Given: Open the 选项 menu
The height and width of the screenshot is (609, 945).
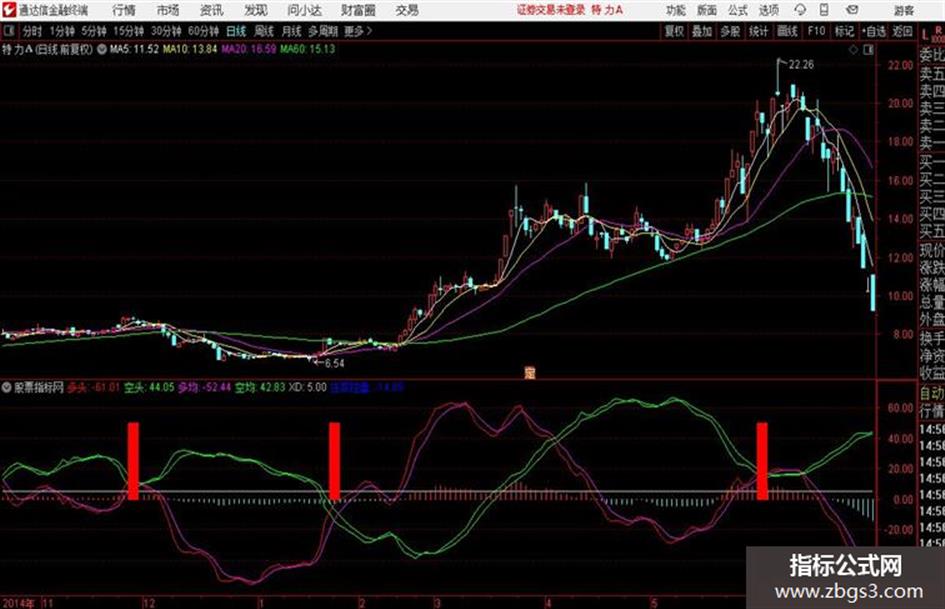Looking at the screenshot, I should (769, 10).
